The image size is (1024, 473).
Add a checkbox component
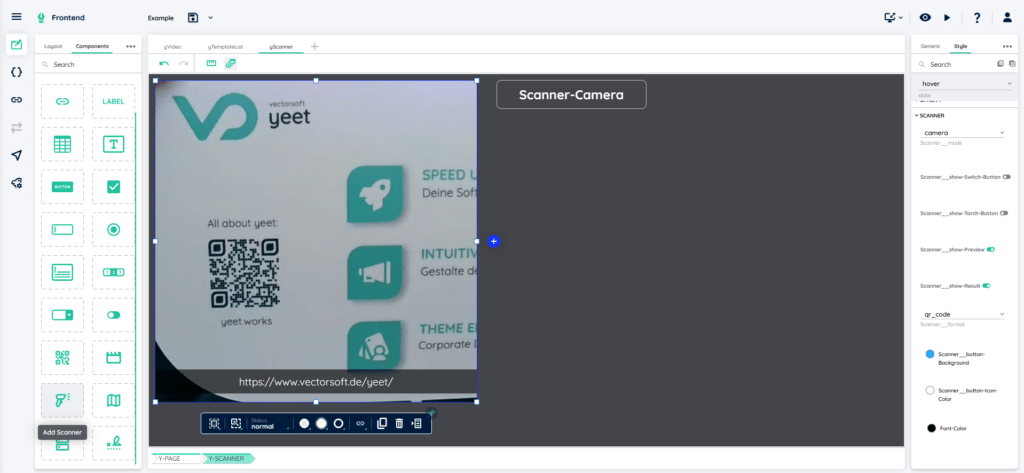pos(114,187)
